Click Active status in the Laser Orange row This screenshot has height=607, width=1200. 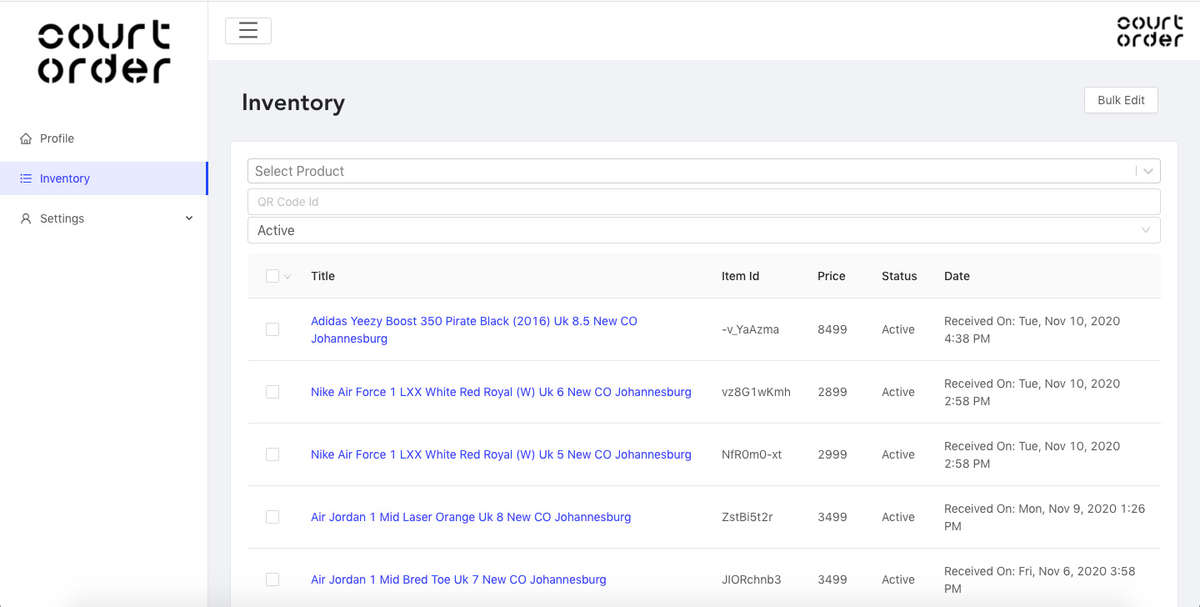click(x=898, y=517)
